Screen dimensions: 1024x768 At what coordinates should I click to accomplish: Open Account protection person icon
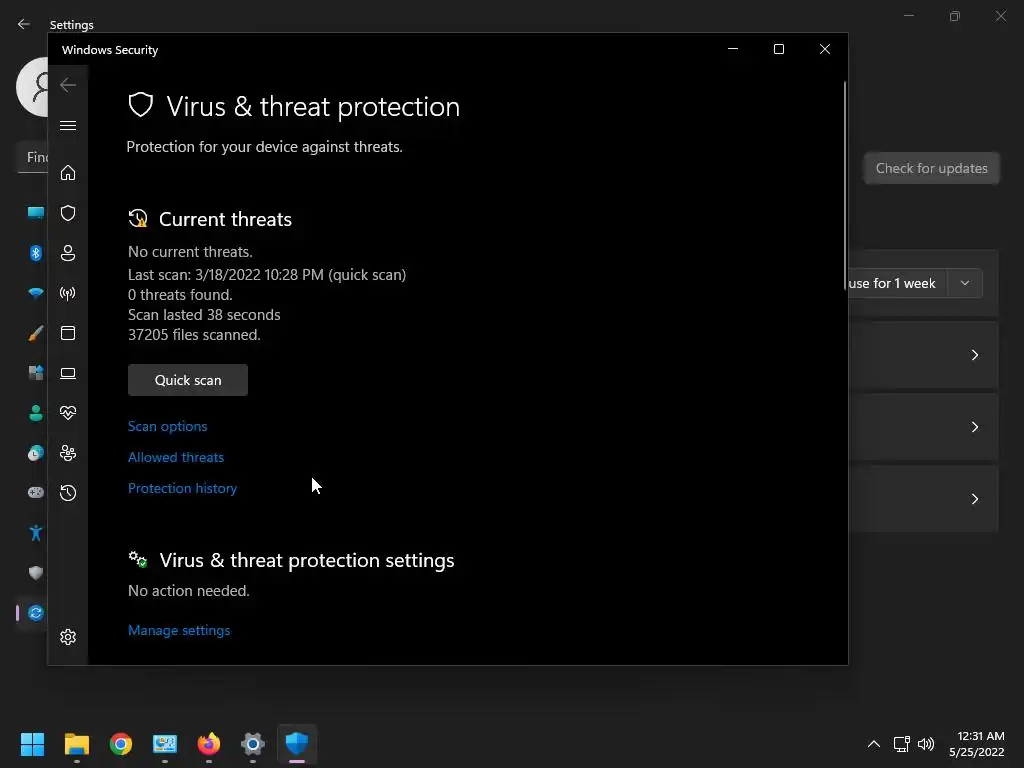click(x=68, y=253)
